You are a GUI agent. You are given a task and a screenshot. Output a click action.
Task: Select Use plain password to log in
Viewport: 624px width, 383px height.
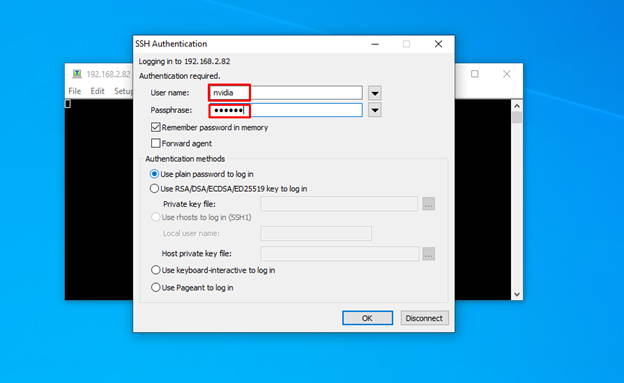coord(154,174)
